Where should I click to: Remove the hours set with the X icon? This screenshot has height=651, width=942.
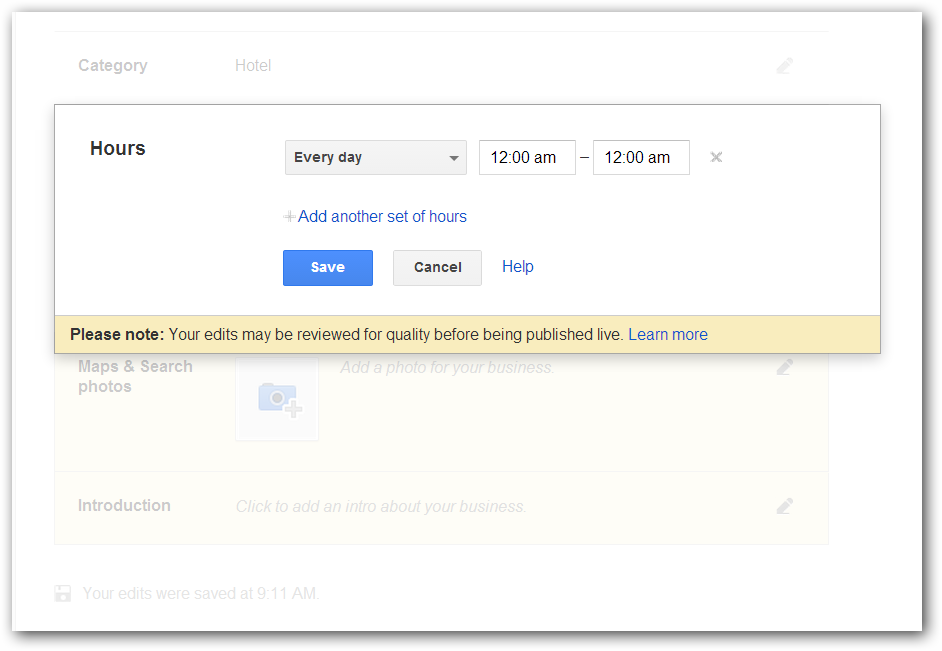pos(716,157)
